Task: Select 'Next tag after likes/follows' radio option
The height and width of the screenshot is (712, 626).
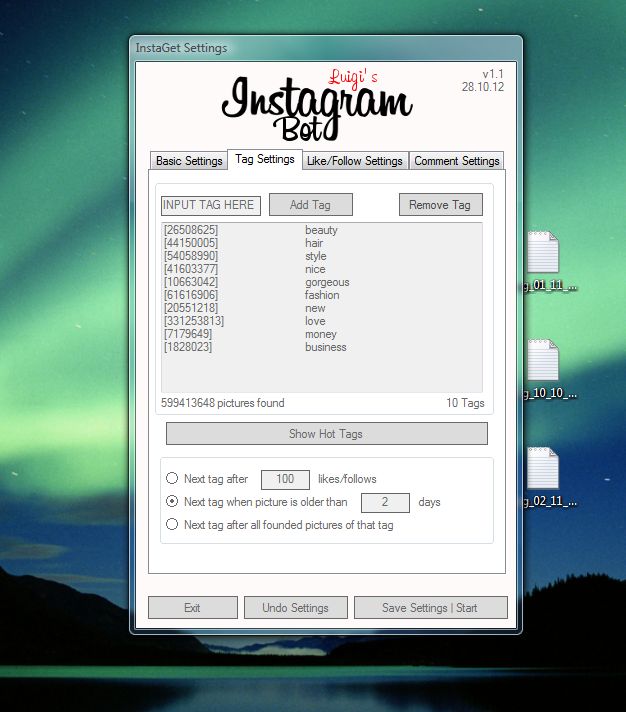Action: tap(173, 479)
